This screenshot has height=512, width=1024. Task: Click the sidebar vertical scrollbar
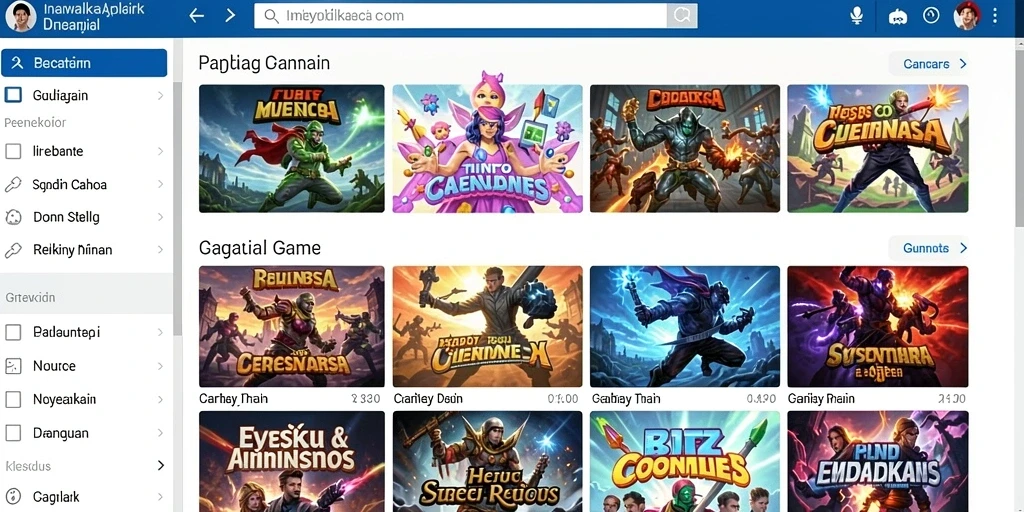click(x=177, y=209)
